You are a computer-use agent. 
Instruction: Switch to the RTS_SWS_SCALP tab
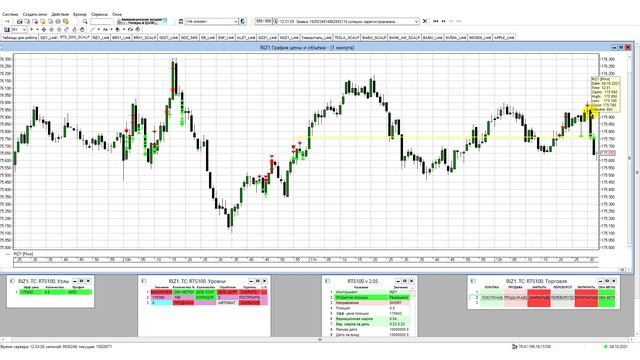tap(75, 37)
